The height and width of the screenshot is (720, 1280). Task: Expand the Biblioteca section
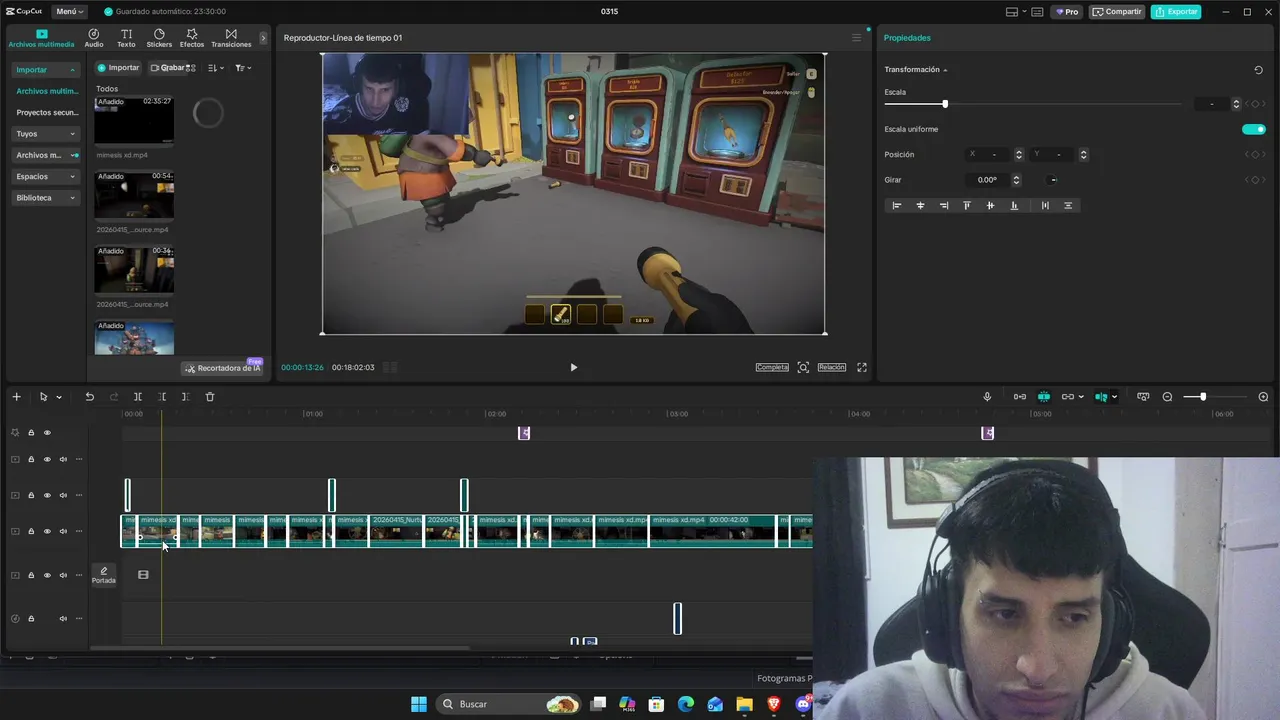[46, 198]
